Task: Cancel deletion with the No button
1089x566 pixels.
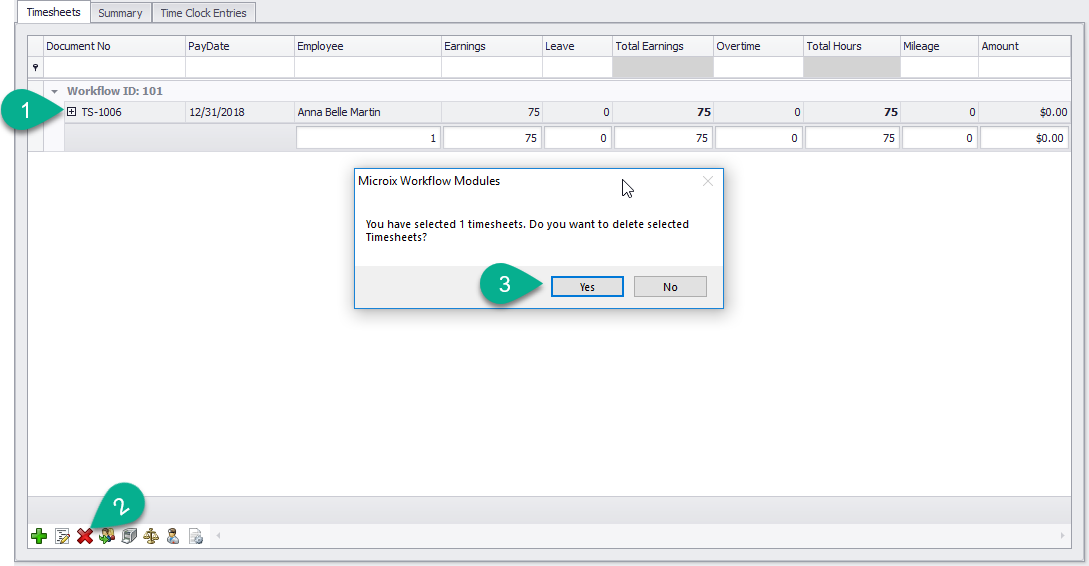Action: point(670,287)
